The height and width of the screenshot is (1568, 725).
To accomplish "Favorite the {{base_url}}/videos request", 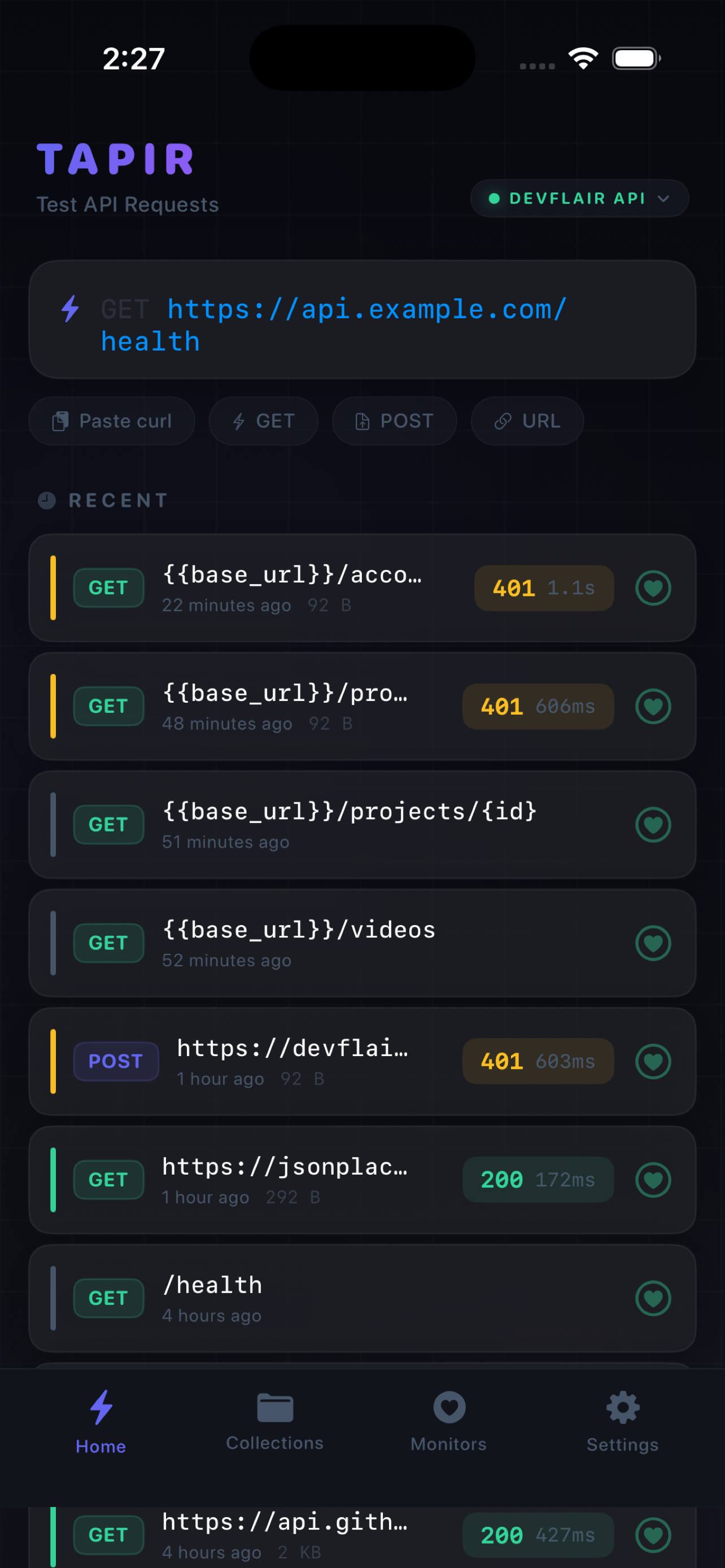I will pyautogui.click(x=653, y=943).
